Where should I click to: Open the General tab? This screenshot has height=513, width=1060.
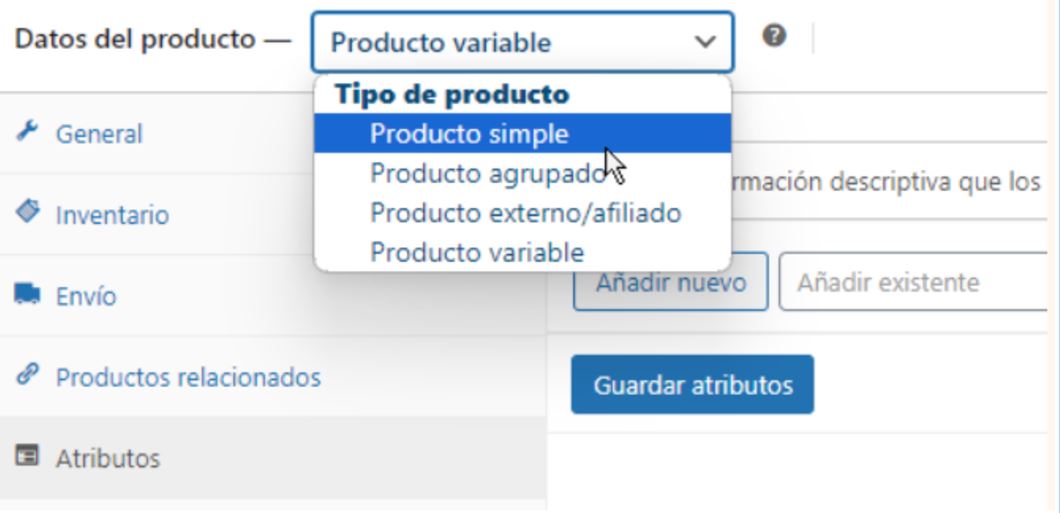pos(99,134)
